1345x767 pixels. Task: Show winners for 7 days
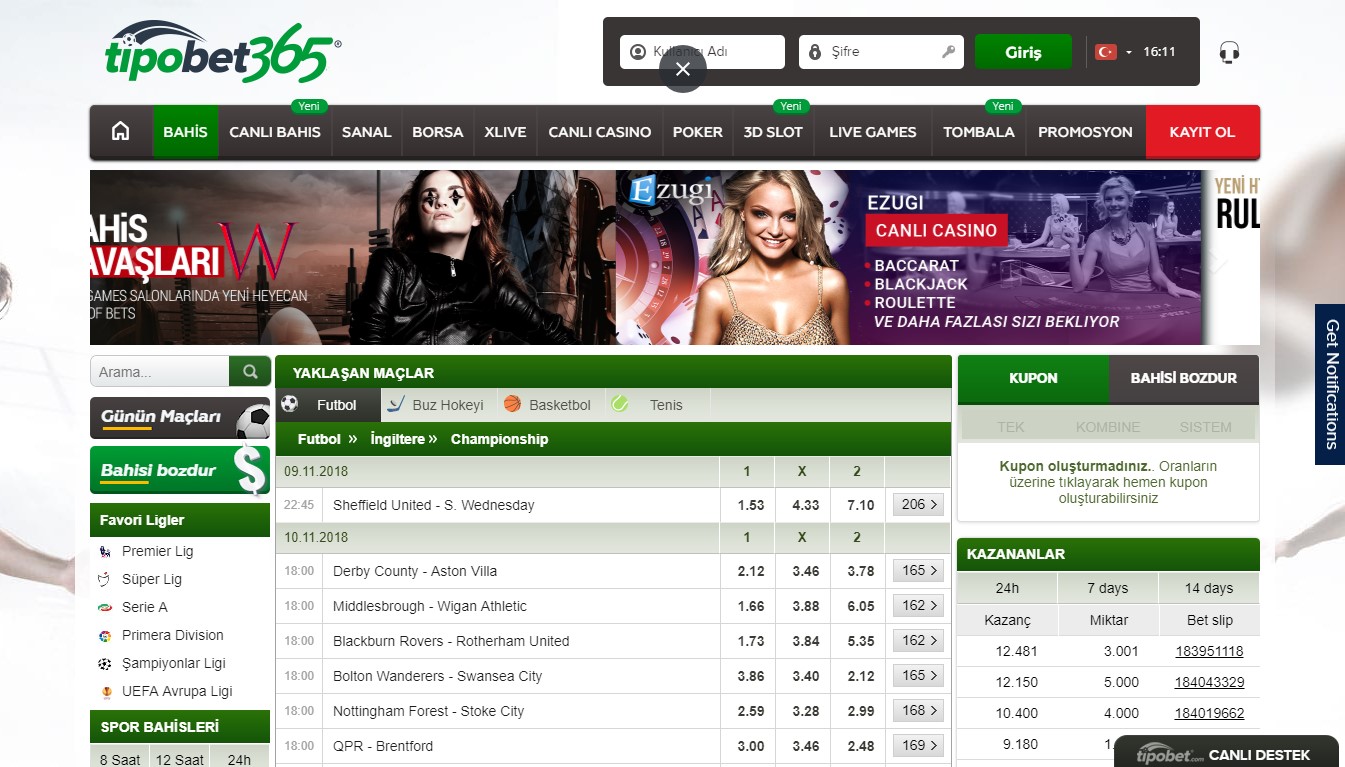click(x=1108, y=588)
